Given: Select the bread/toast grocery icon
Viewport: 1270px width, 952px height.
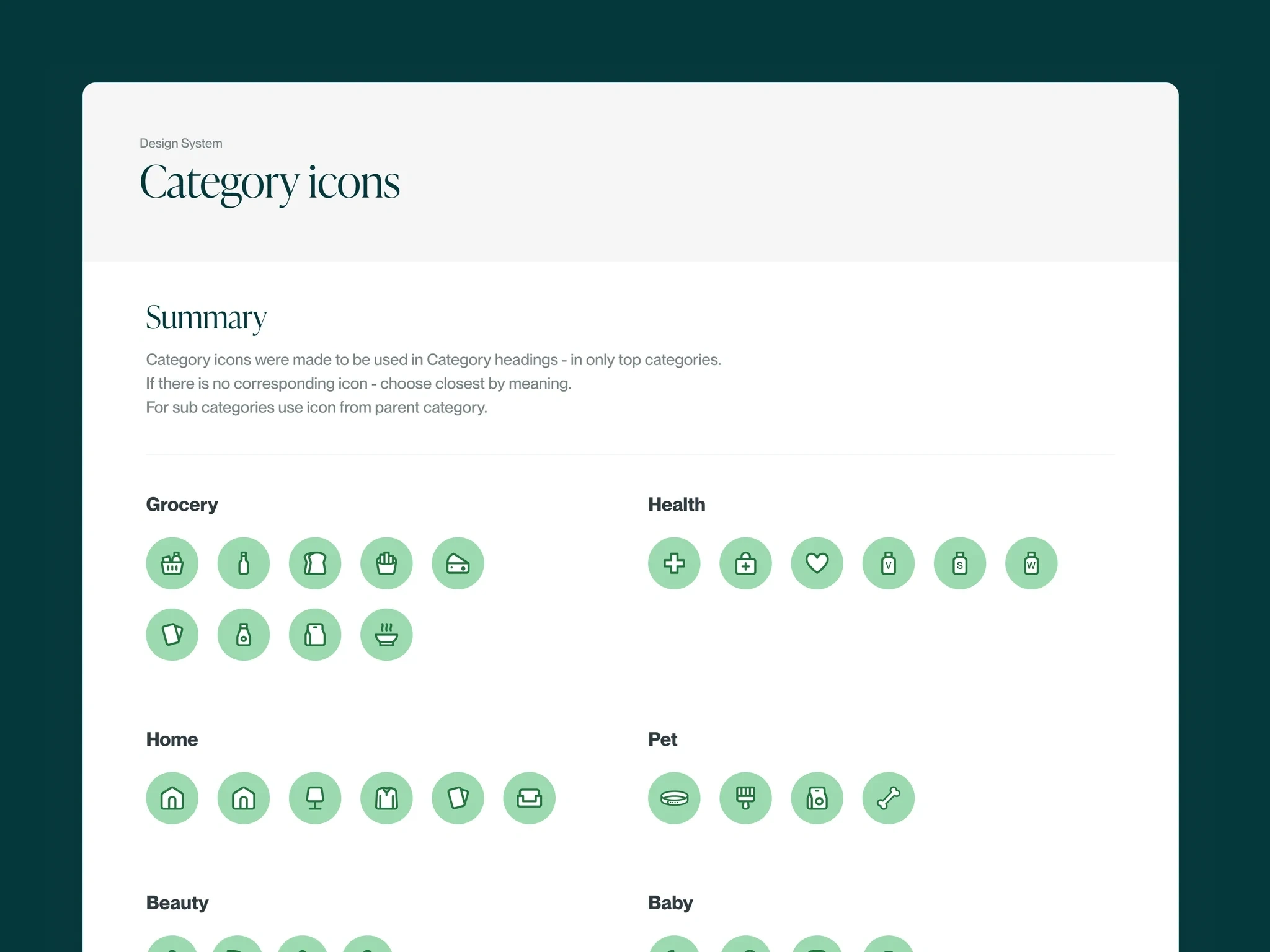Looking at the screenshot, I should pyautogui.click(x=315, y=562).
